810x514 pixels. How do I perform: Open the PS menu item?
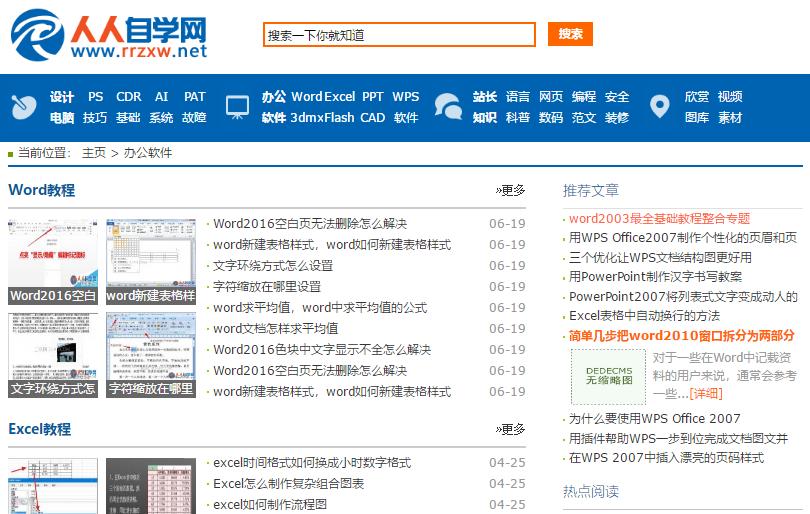pyautogui.click(x=96, y=97)
